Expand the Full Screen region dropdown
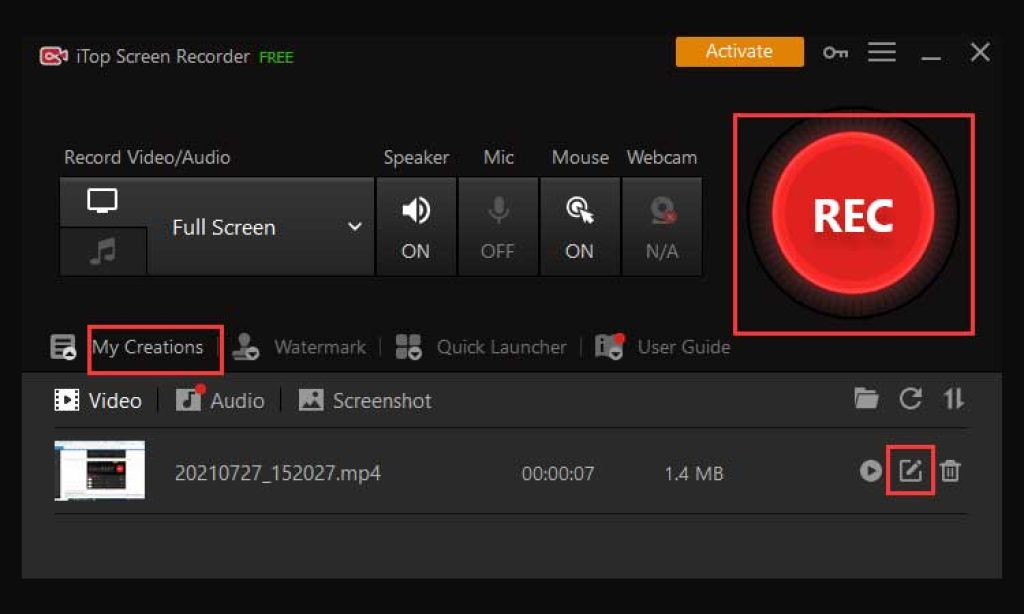The image size is (1024, 614). click(x=262, y=228)
